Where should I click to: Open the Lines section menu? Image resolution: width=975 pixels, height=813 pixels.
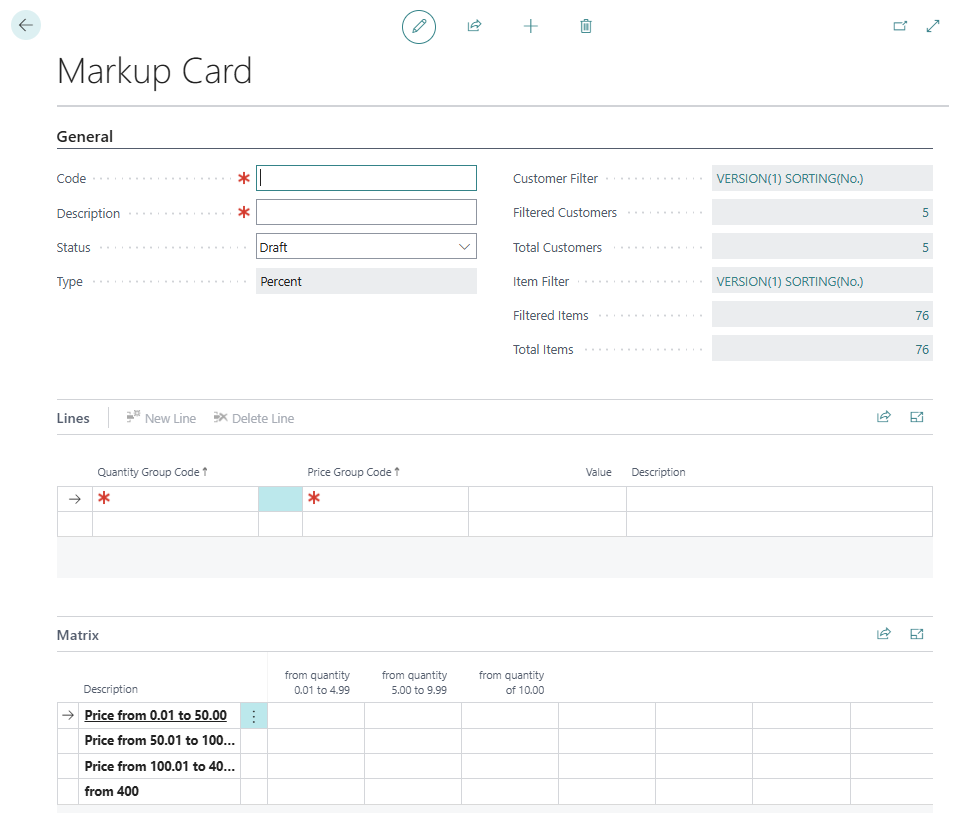point(73,418)
